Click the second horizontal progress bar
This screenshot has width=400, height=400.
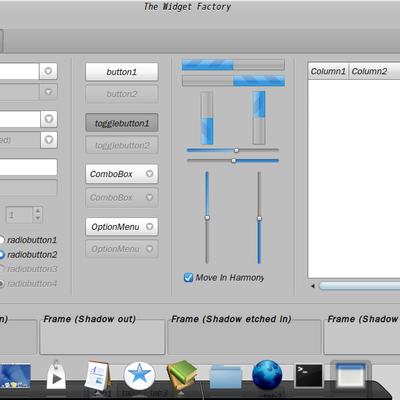tap(233, 81)
